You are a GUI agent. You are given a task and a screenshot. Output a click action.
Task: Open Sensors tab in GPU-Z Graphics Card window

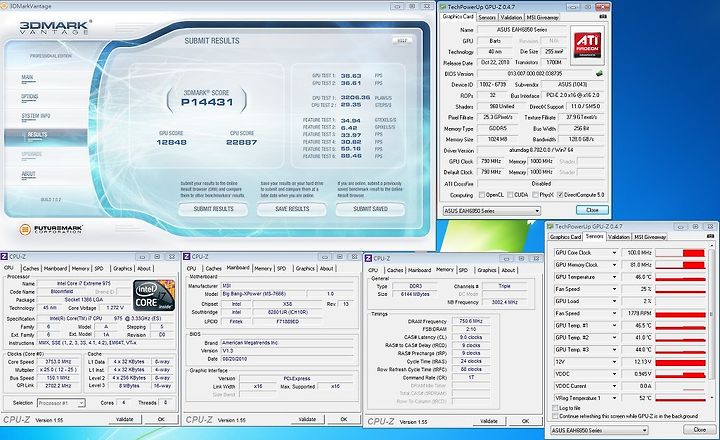487,17
